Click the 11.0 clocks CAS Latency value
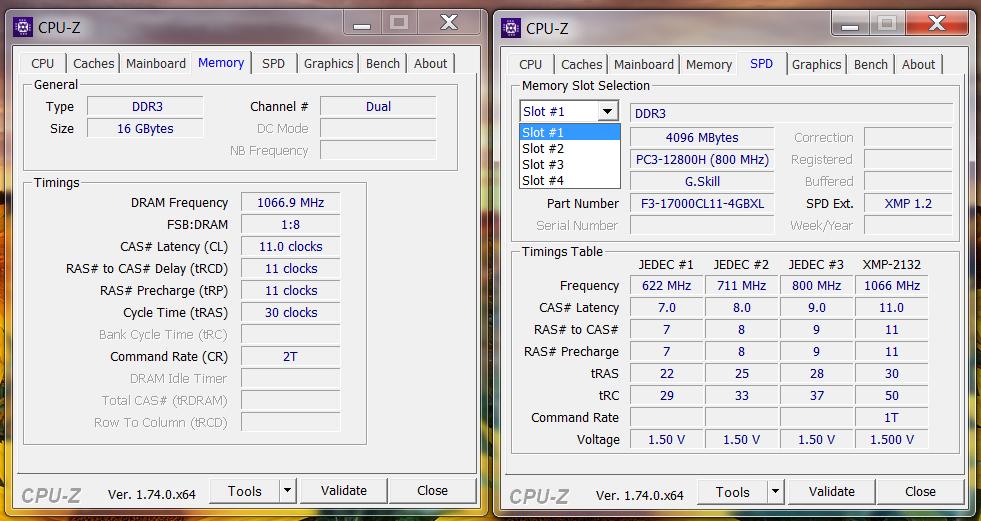The height and width of the screenshot is (521, 981). coord(290,246)
